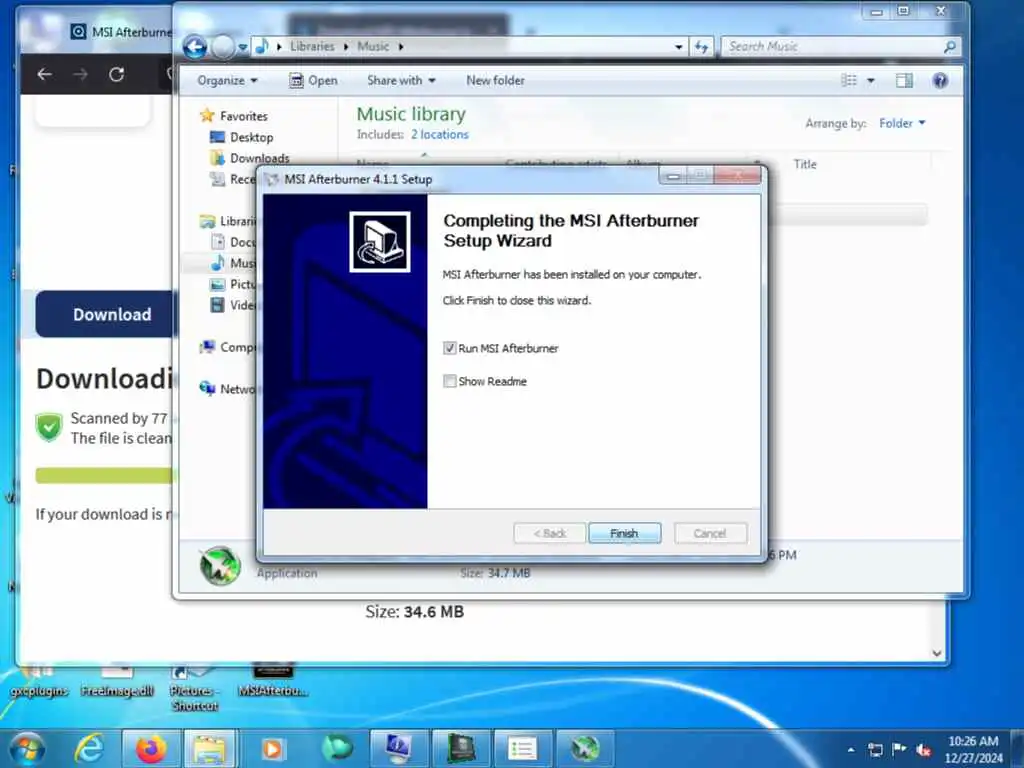Click the green shield scan icon

pyautogui.click(x=49, y=427)
